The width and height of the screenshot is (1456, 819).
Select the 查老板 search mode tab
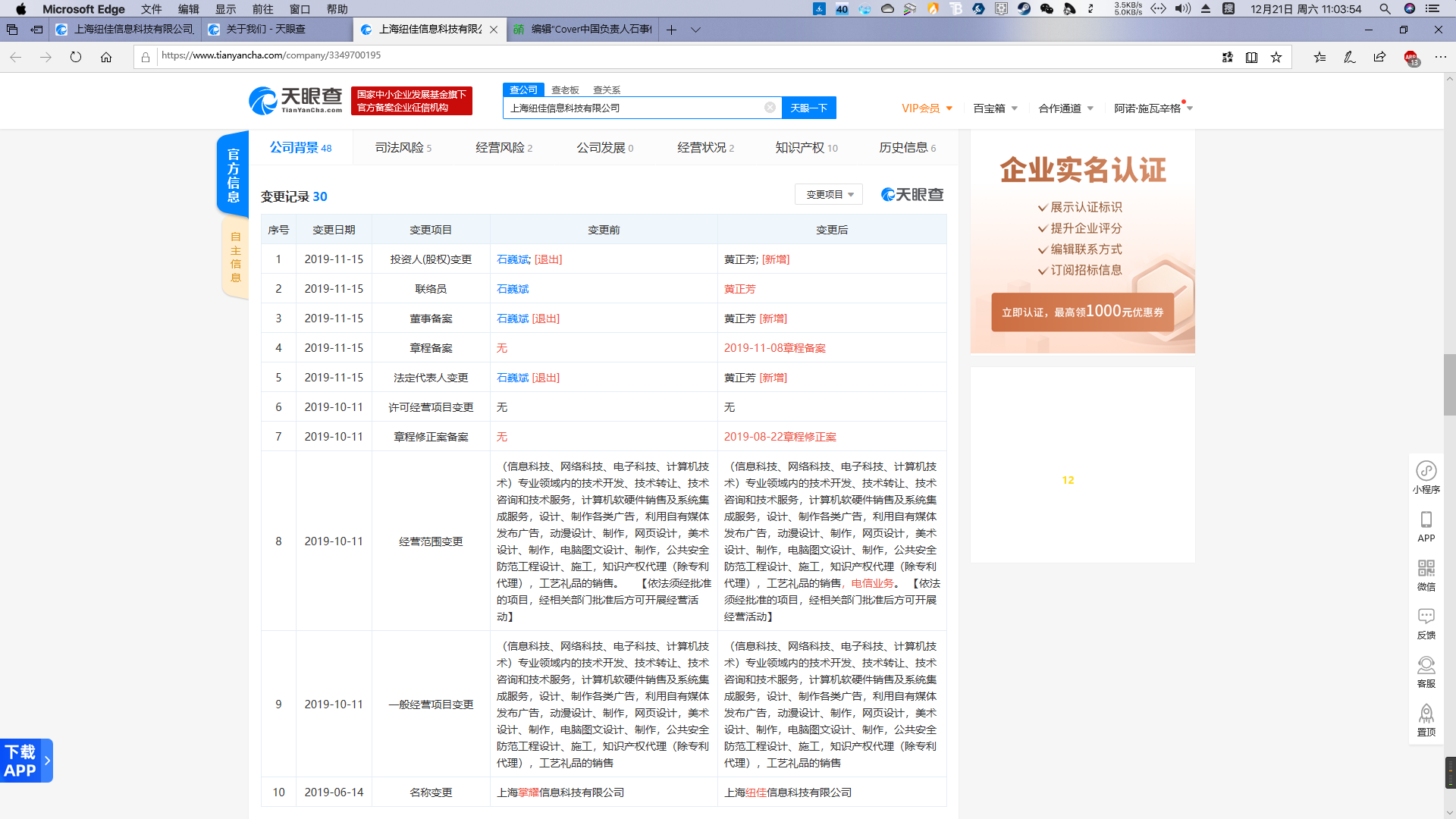point(565,89)
